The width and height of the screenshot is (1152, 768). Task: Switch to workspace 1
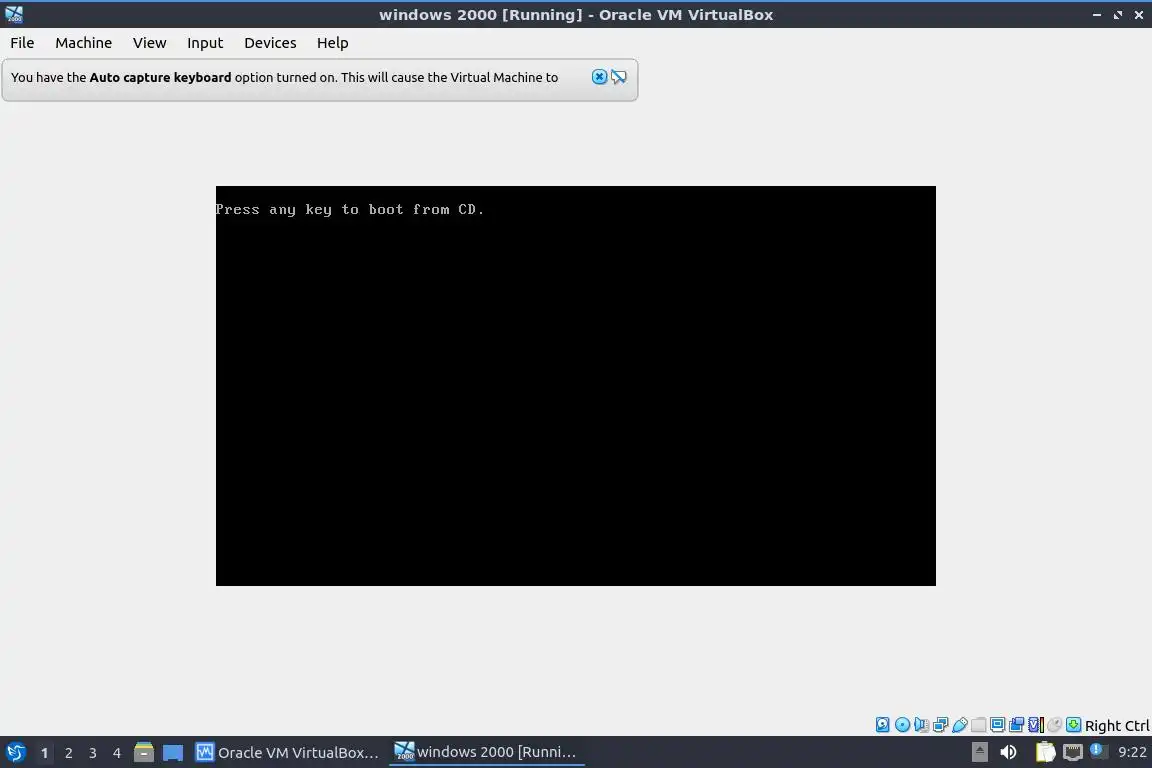[45, 753]
